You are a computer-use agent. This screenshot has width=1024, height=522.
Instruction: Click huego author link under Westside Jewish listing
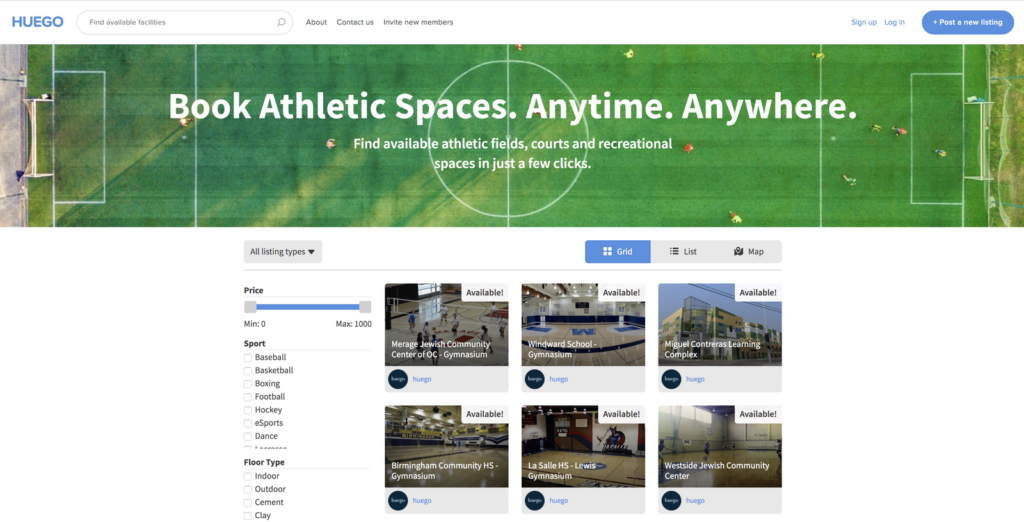coord(695,500)
